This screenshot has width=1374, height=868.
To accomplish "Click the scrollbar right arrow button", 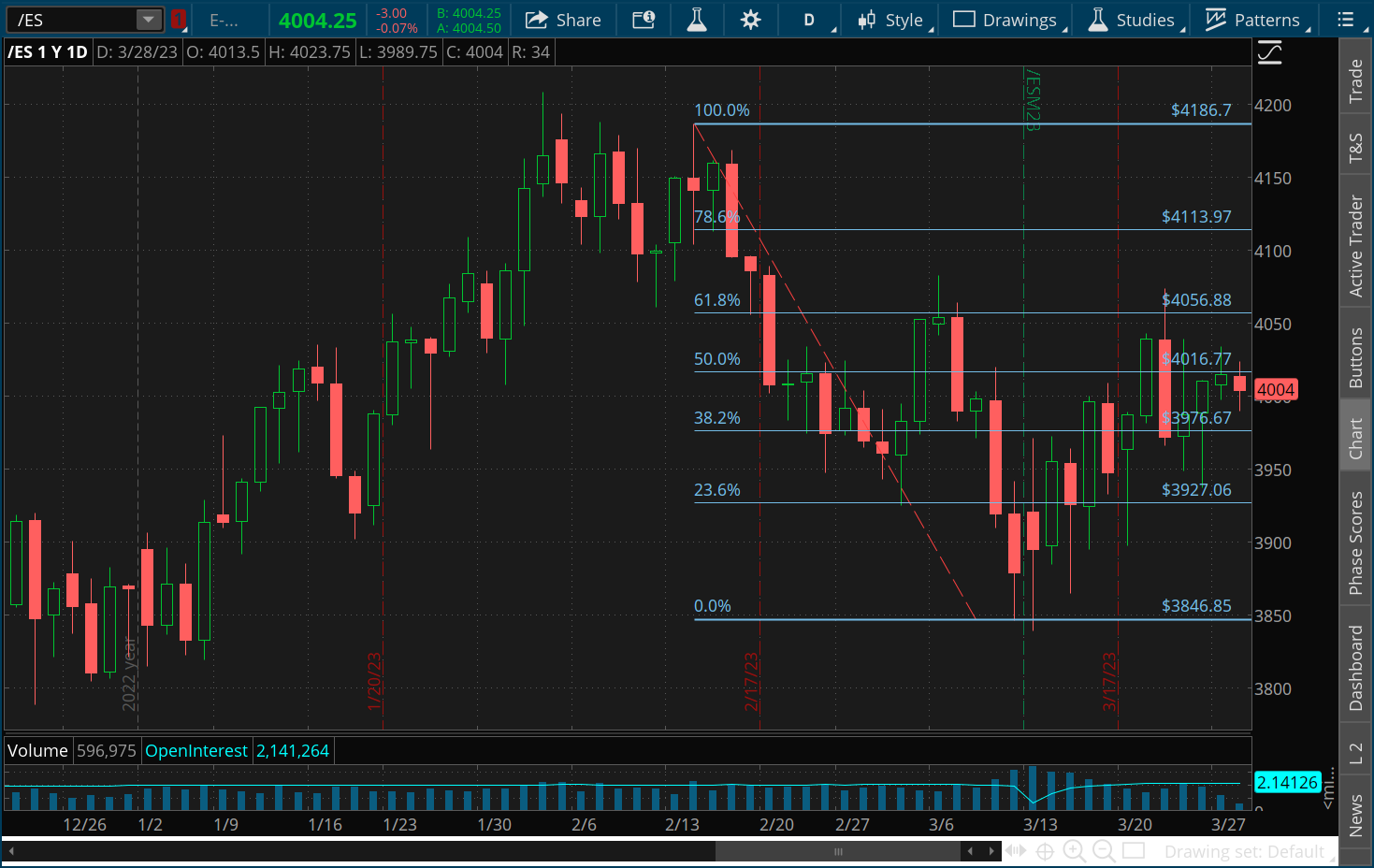I will [x=991, y=851].
